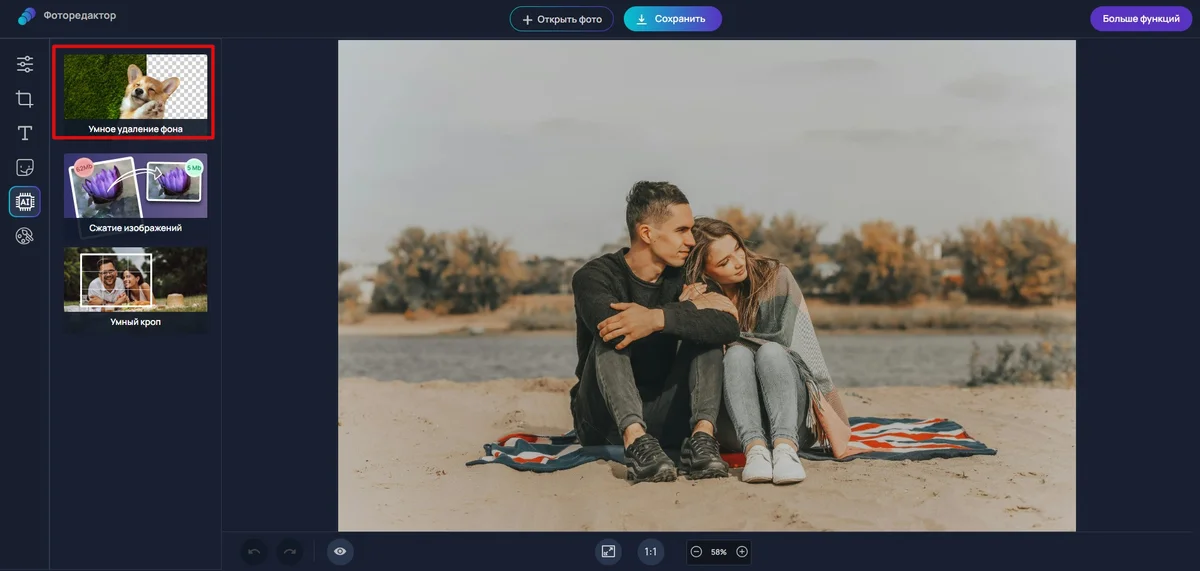Click the Фоторедактор title text
The image size is (1200, 571).
click(x=78, y=17)
